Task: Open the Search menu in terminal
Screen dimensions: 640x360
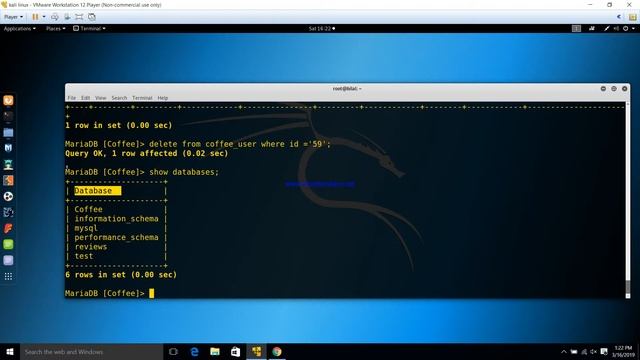Action: (x=119, y=98)
